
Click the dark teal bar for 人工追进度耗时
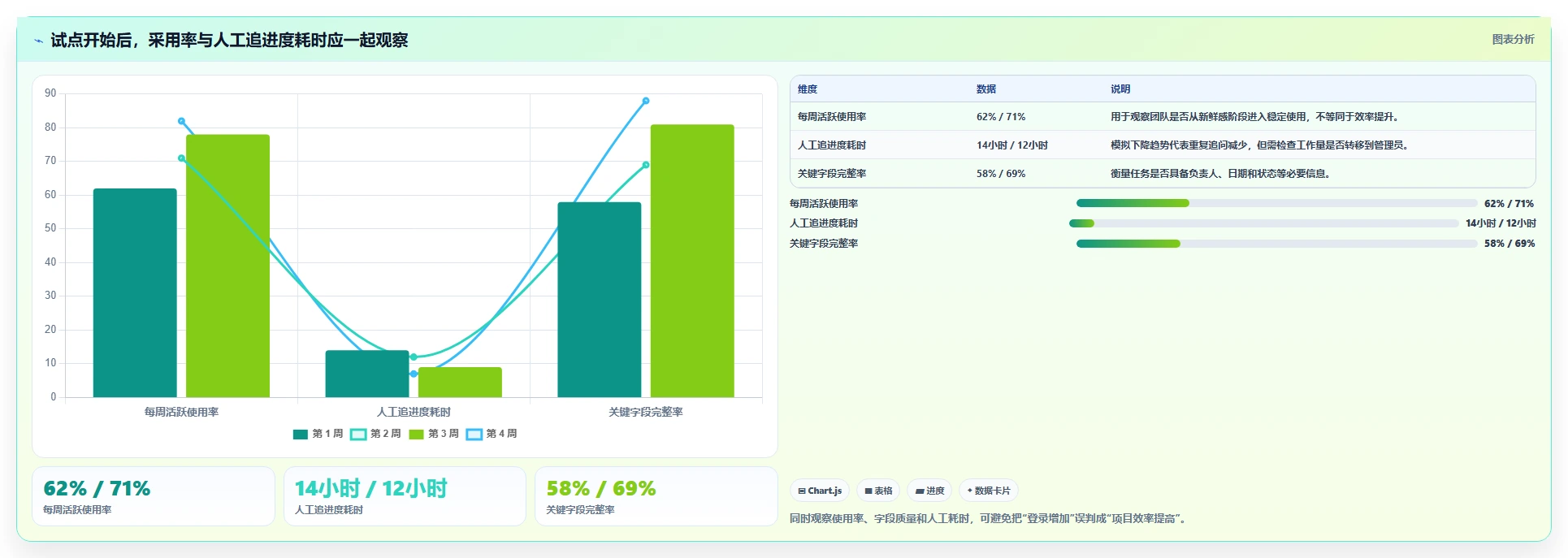367,374
